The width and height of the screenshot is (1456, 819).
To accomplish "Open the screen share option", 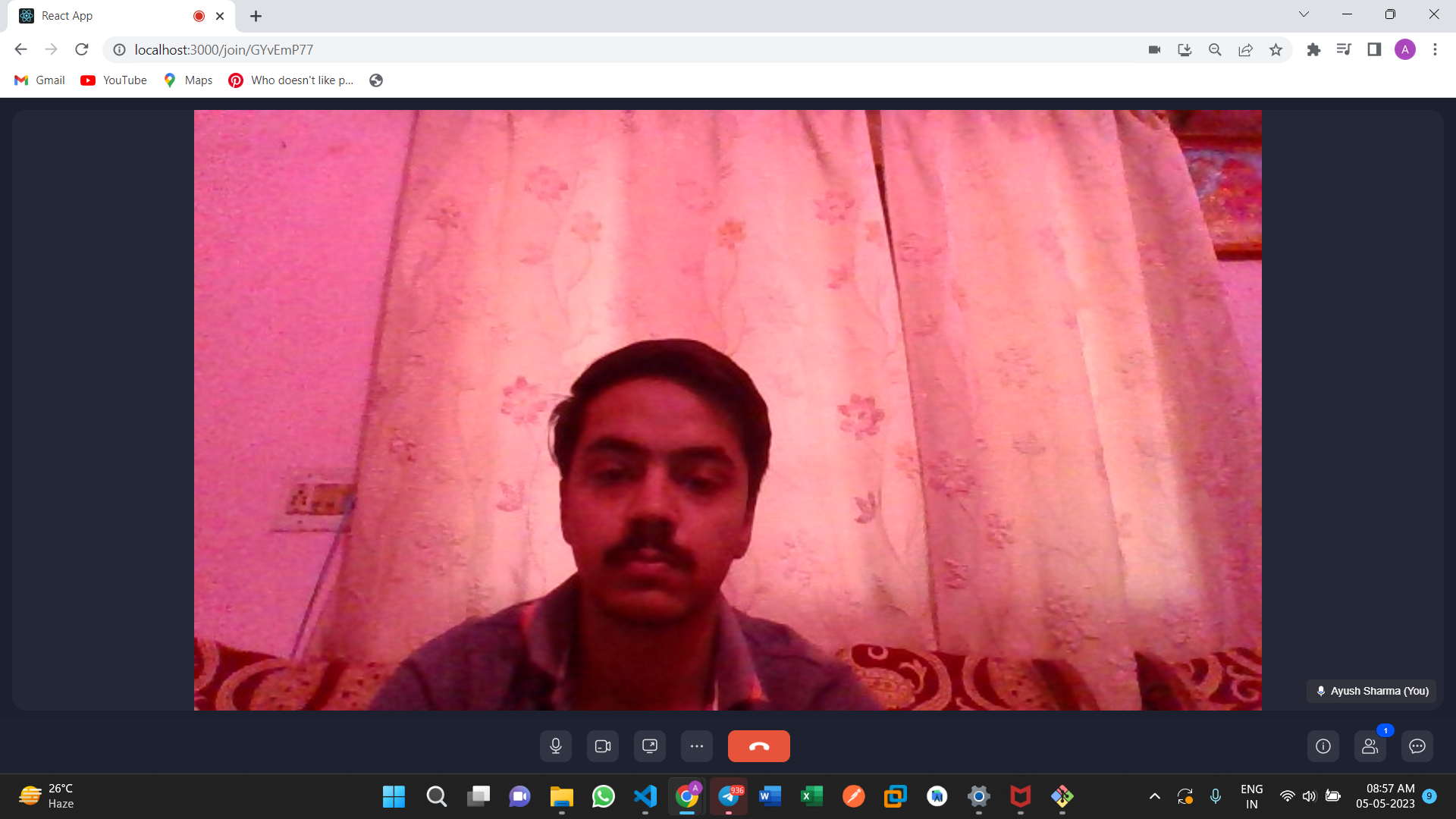I will pos(649,745).
